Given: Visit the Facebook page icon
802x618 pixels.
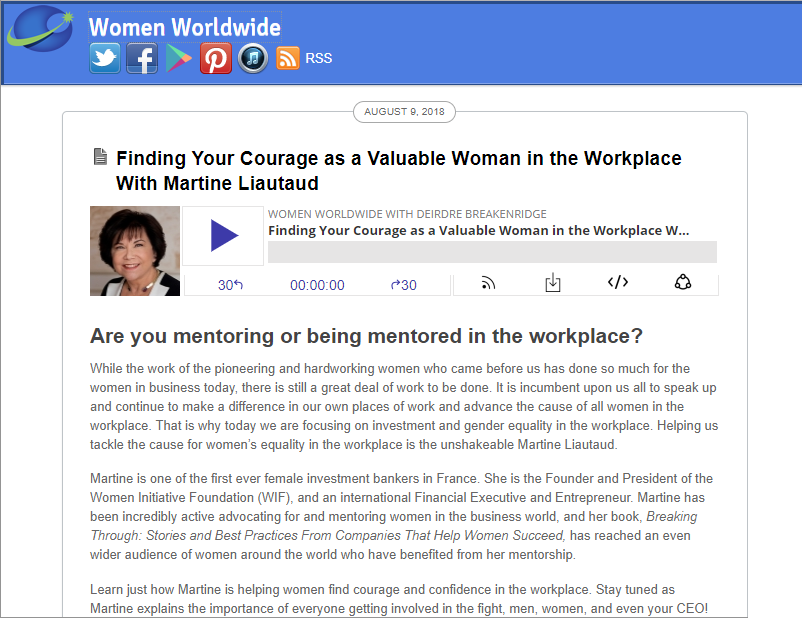Looking at the screenshot, I should (x=142, y=58).
